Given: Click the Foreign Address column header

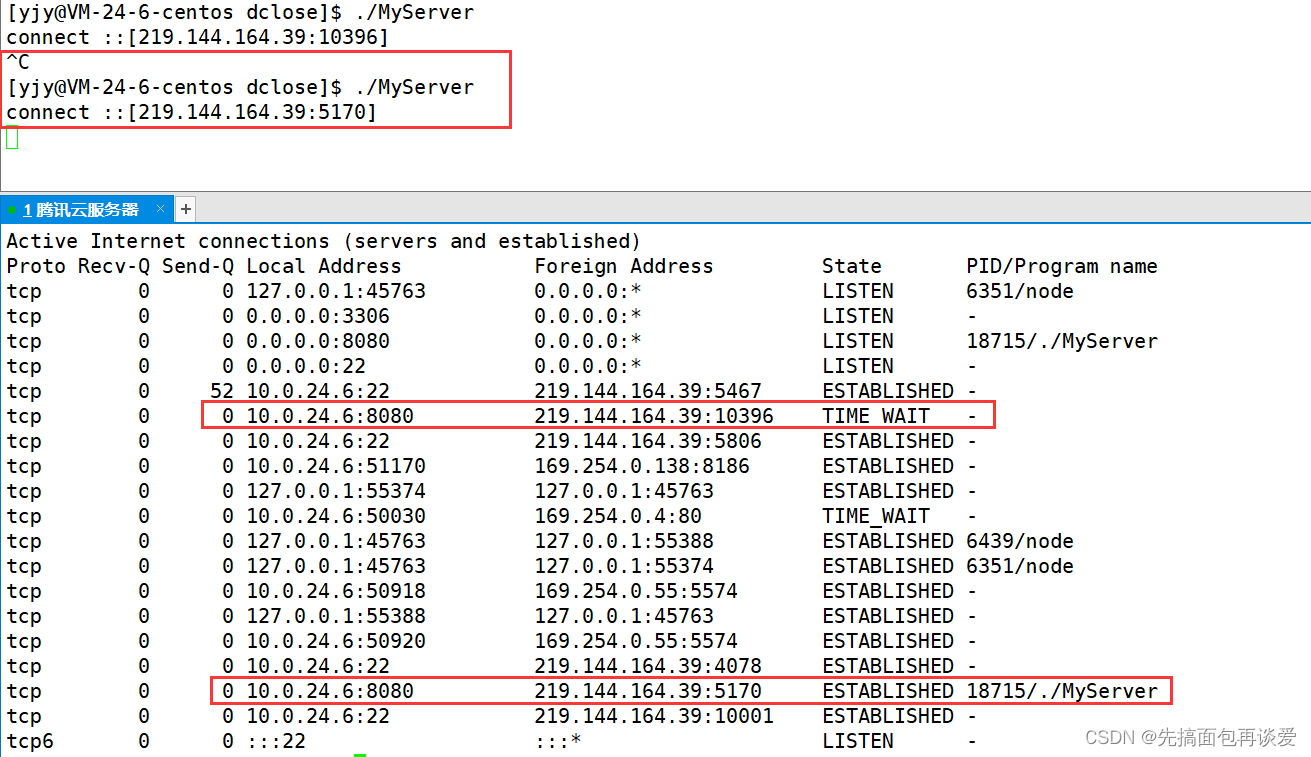Looking at the screenshot, I should click(624, 266).
